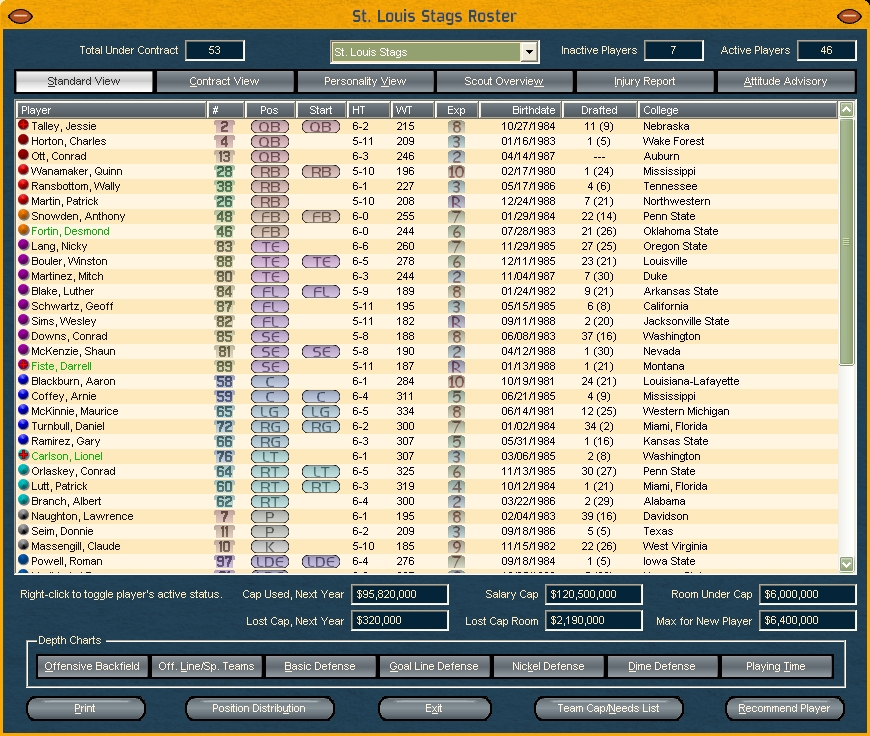The image size is (870, 736).
Task: Click the injured red cross icon beside Carlson, Lionel
Action: point(24,456)
